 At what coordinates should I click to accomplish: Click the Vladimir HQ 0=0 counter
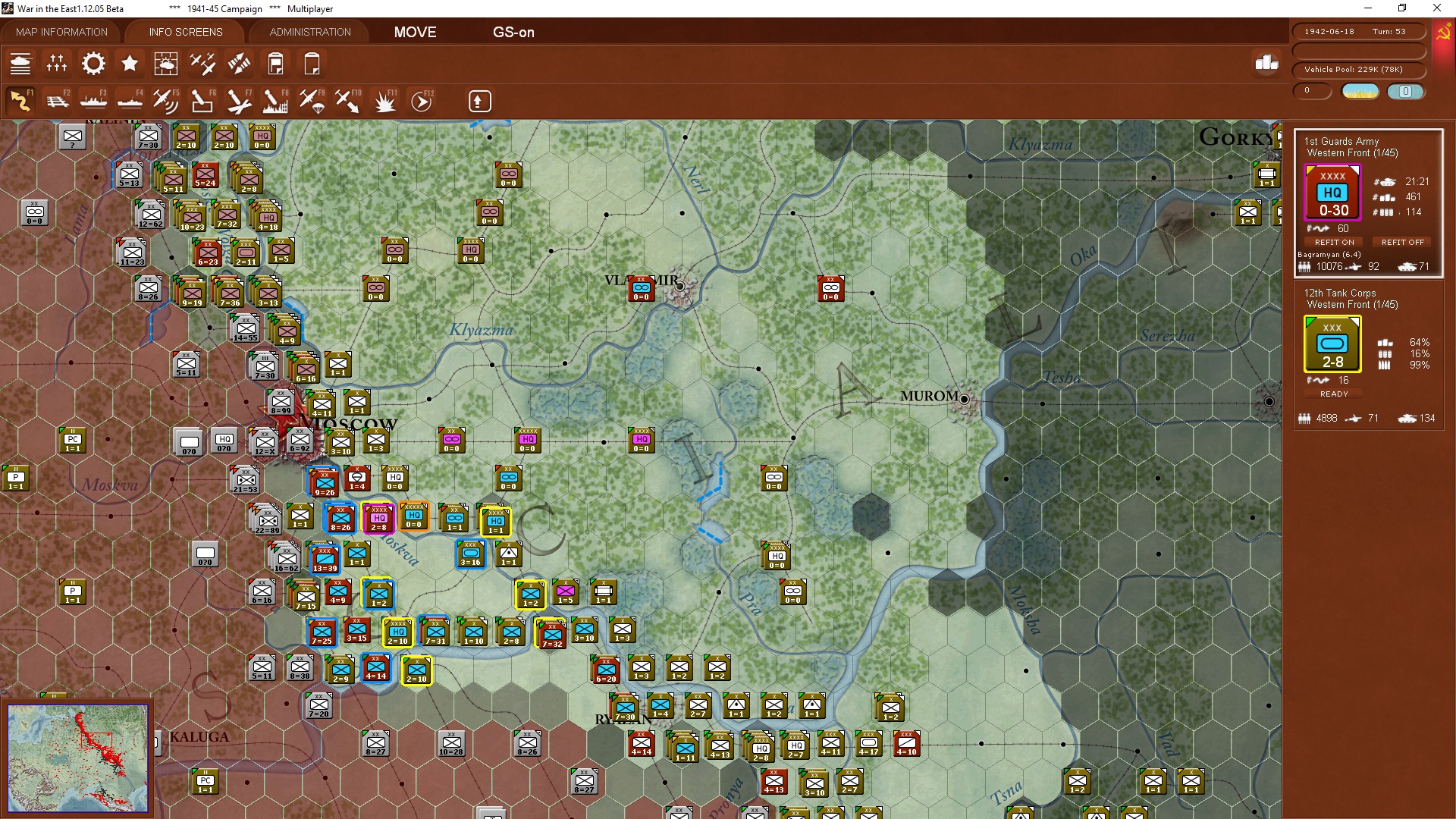pyautogui.click(x=641, y=288)
